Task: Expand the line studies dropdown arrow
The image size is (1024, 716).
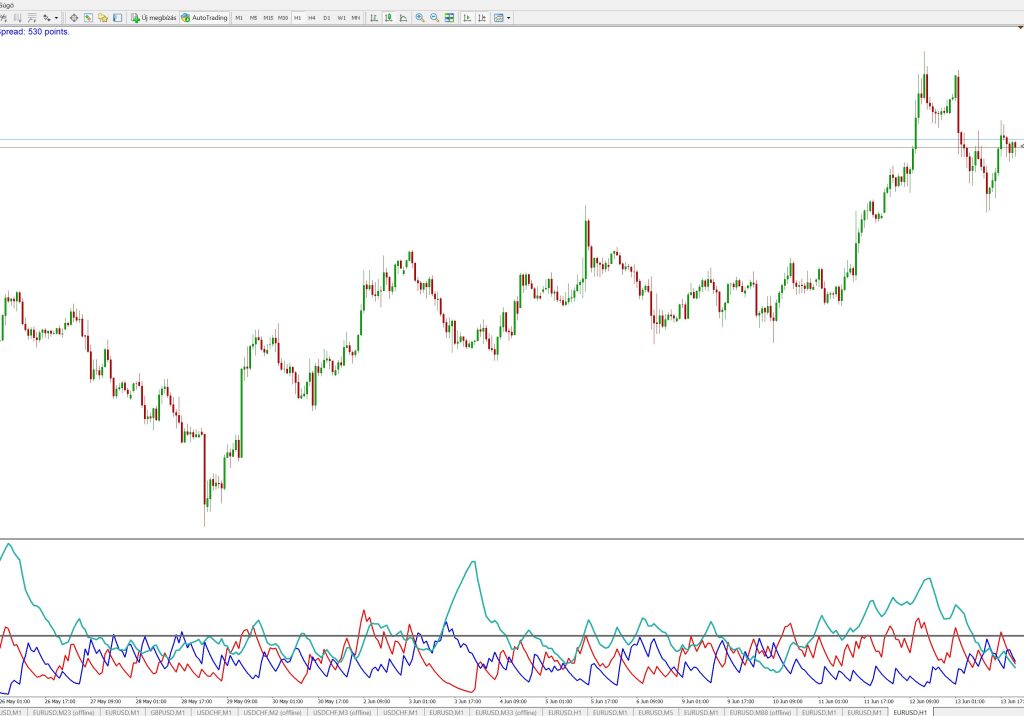Action: [x=56, y=18]
